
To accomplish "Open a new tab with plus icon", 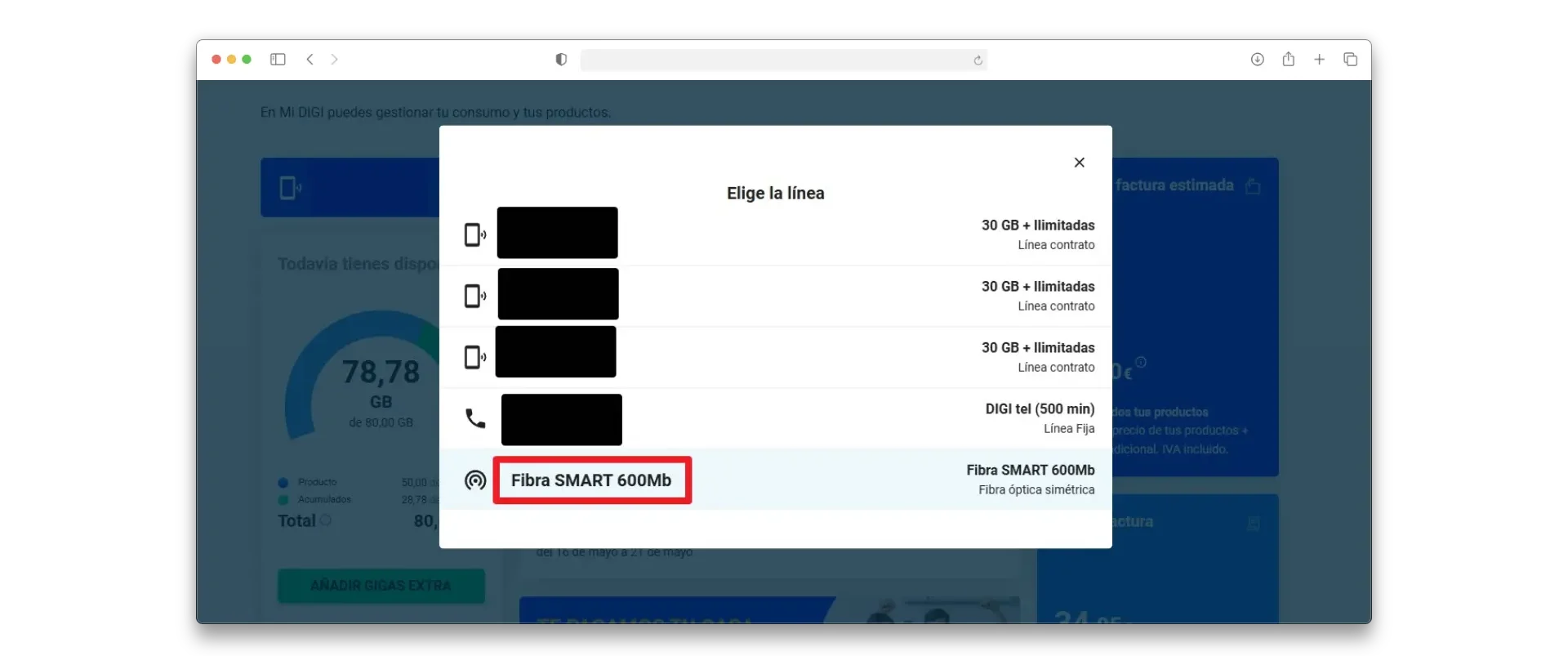I will click(1320, 60).
